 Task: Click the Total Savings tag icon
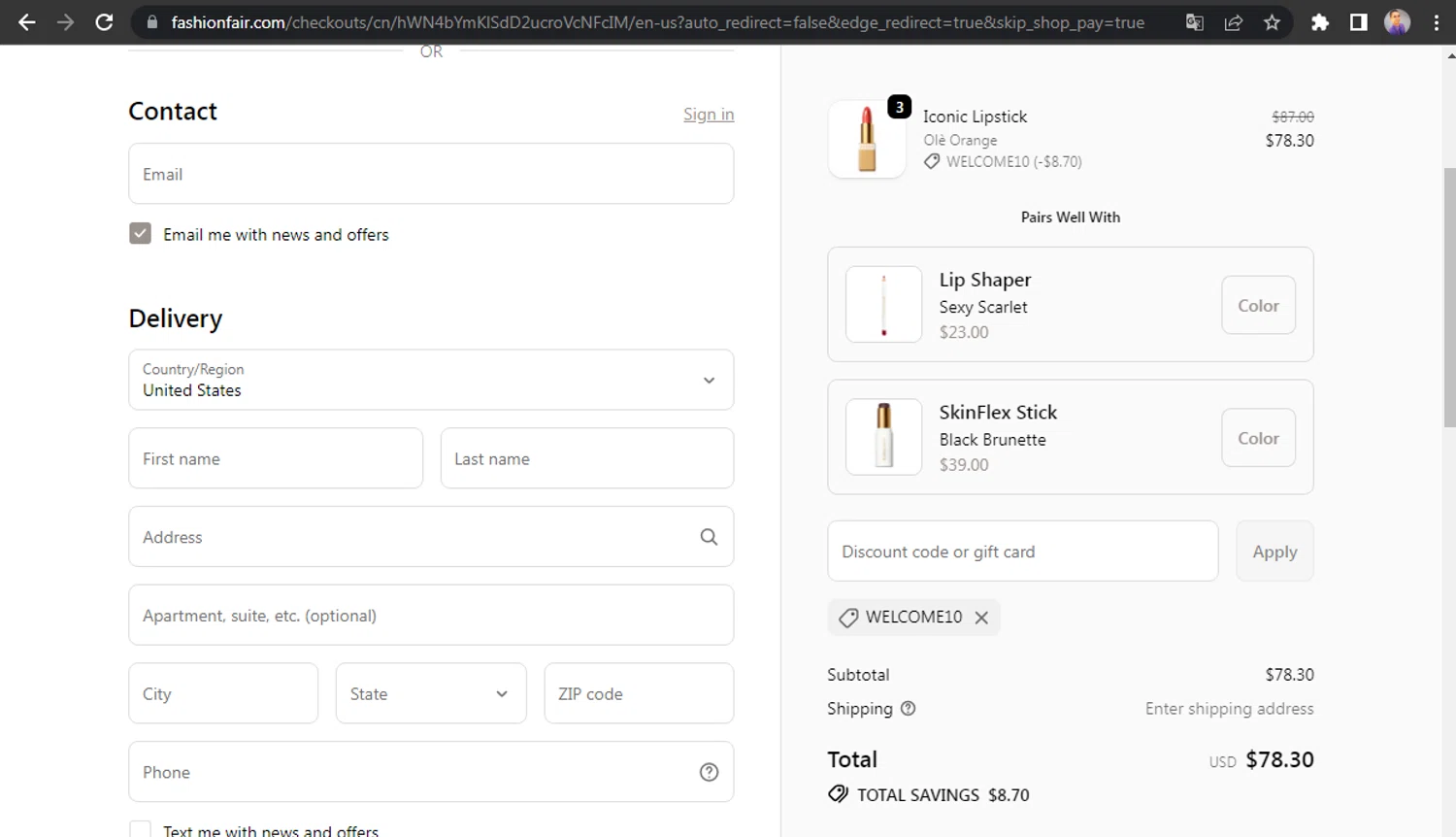[x=838, y=794]
